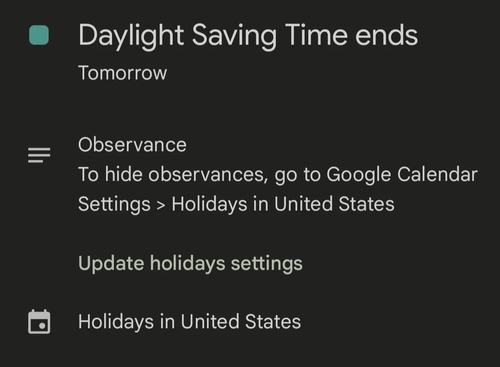This screenshot has width=500, height=367.
Task: Click the Tomorrow date text
Action: click(122, 73)
